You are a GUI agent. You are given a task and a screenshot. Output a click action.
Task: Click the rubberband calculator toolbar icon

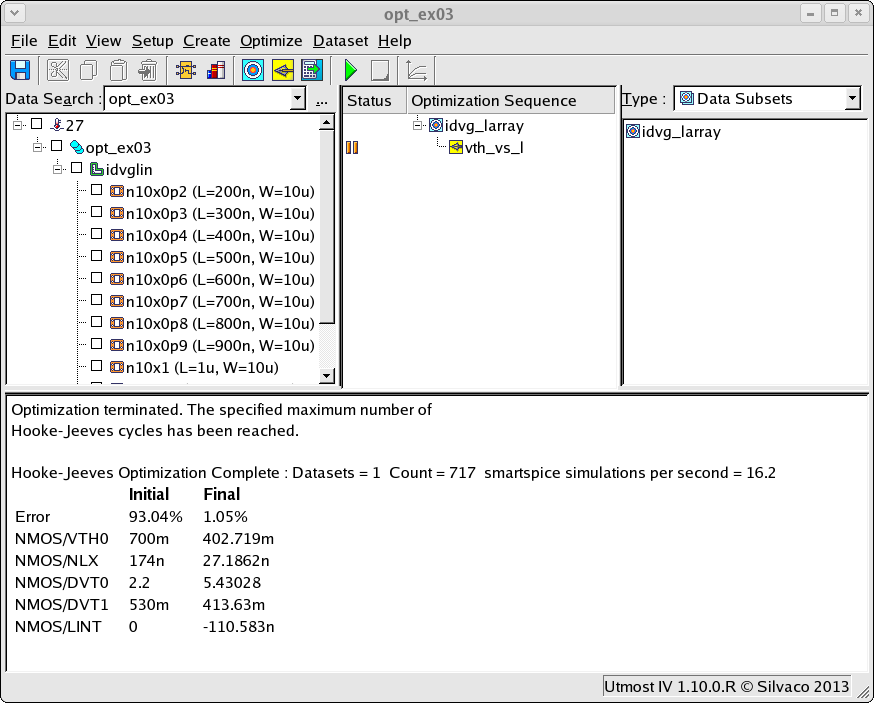click(x=312, y=70)
